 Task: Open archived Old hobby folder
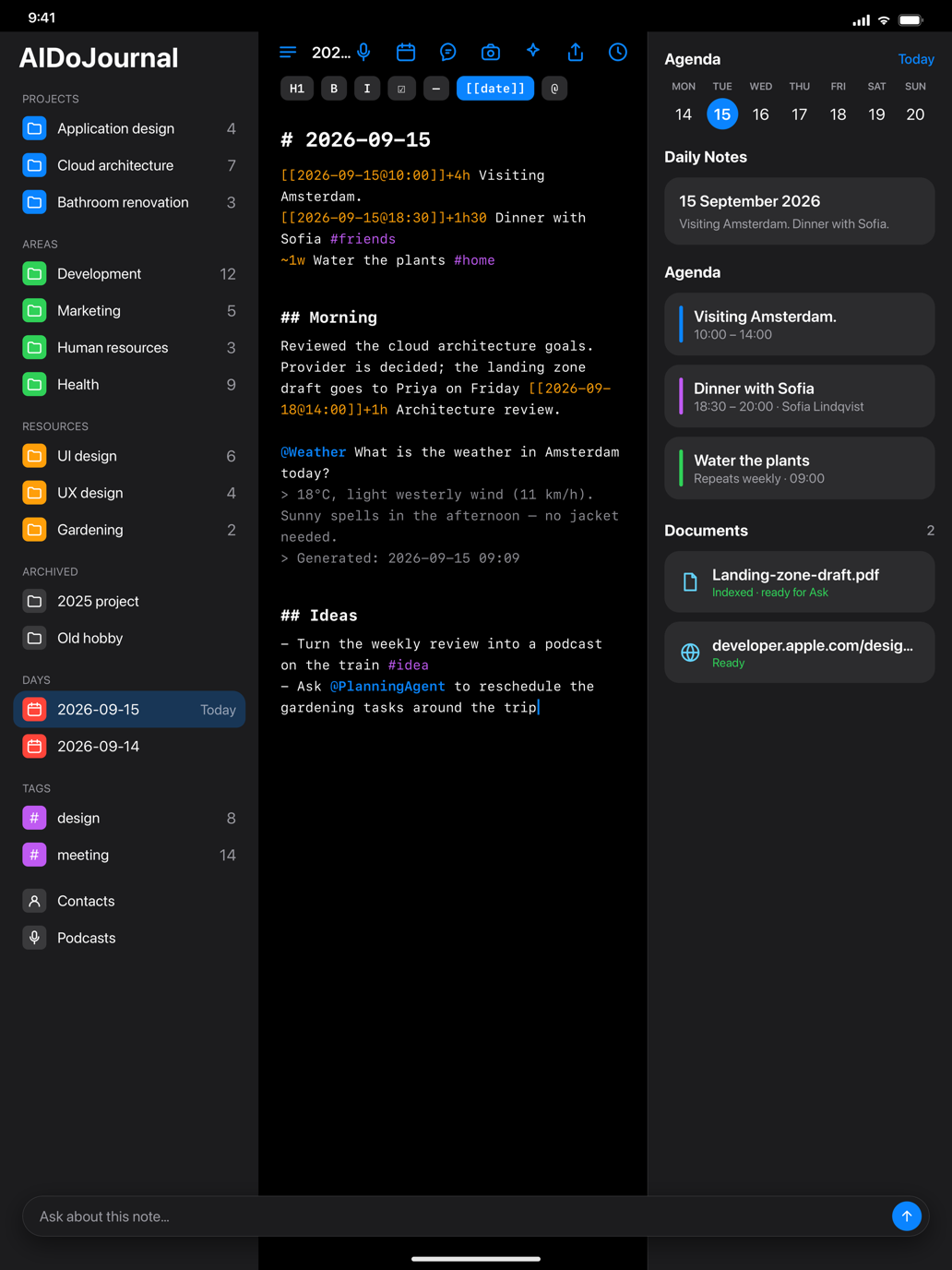coord(129,639)
